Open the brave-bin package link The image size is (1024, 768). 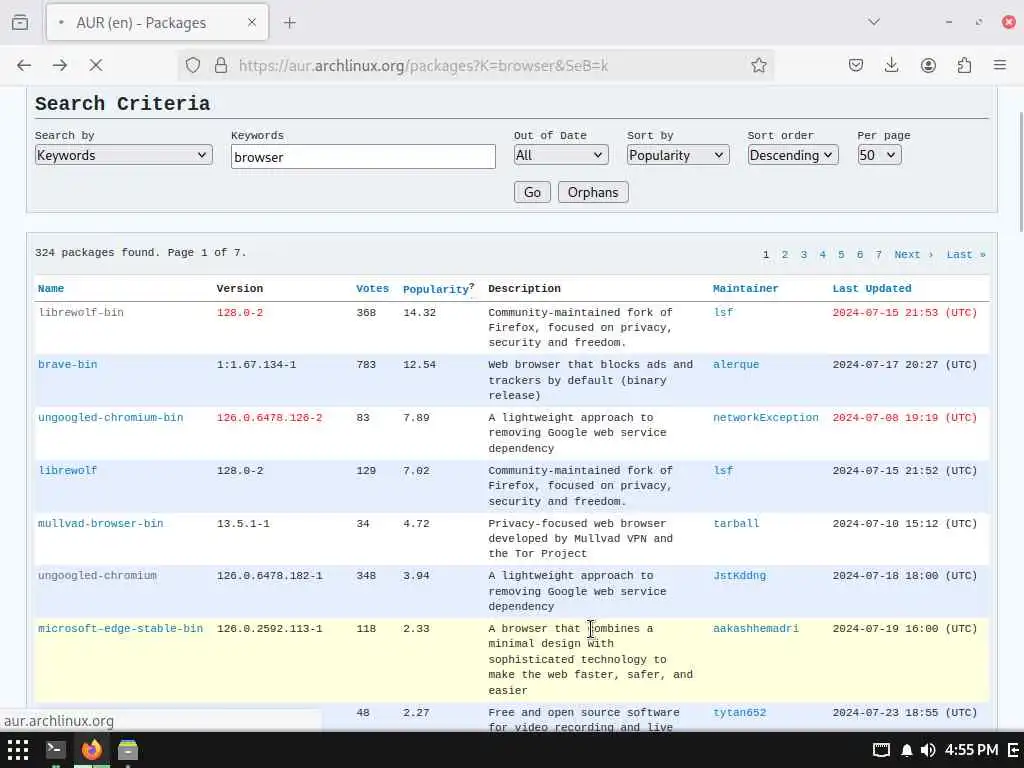pos(67,364)
